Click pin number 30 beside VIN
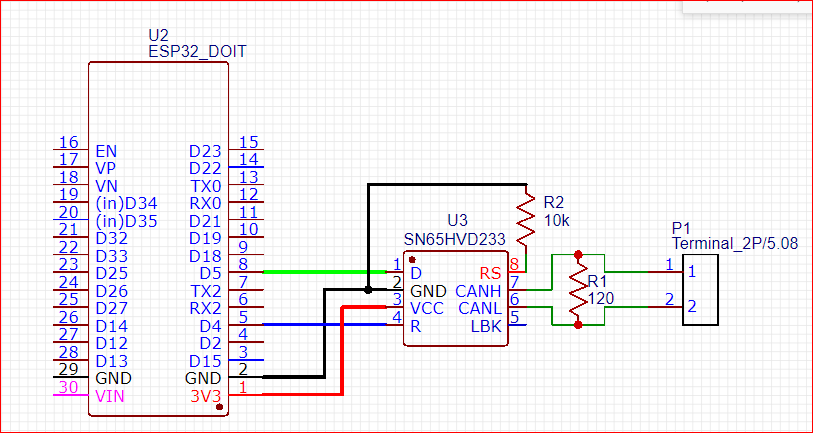Screen dimensions: 813x433 click(68, 387)
